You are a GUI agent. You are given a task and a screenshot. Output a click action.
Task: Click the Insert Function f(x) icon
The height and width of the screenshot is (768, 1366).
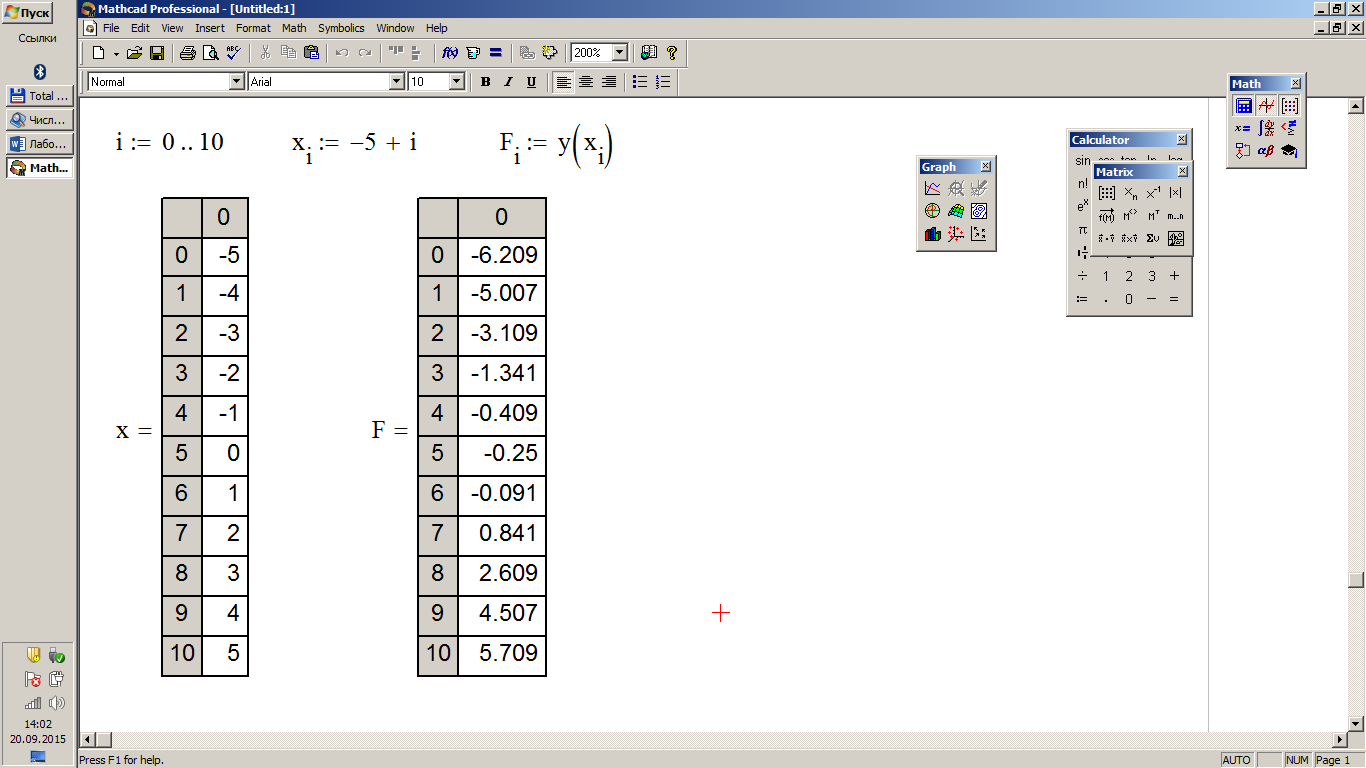point(450,53)
